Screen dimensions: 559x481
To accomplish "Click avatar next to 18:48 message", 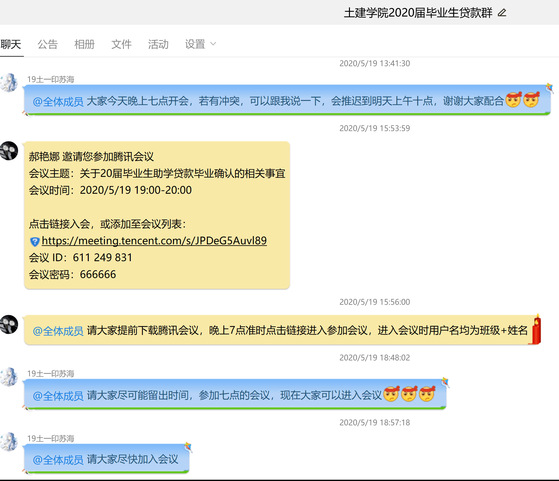I will click(9, 377).
